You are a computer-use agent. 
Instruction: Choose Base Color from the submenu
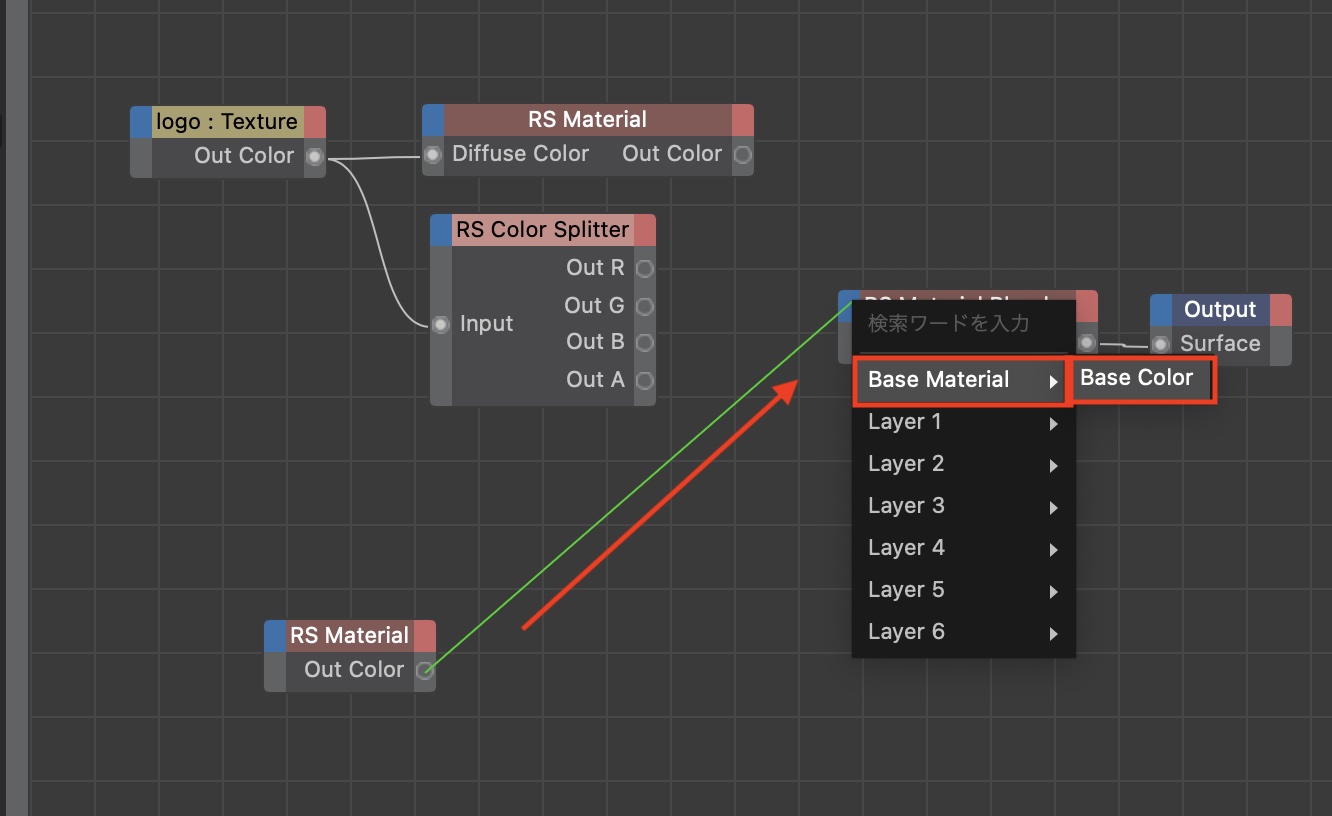coord(1138,378)
